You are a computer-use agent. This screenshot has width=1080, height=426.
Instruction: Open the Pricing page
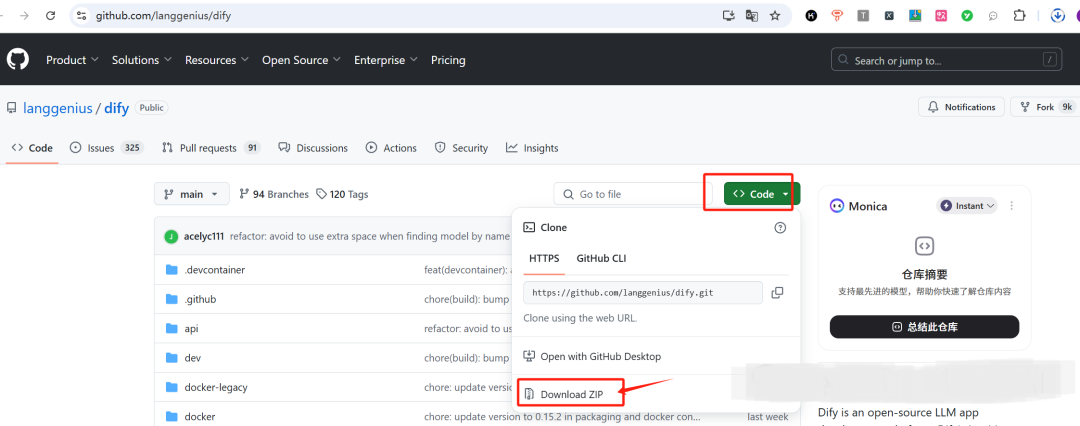pyautogui.click(x=448, y=60)
